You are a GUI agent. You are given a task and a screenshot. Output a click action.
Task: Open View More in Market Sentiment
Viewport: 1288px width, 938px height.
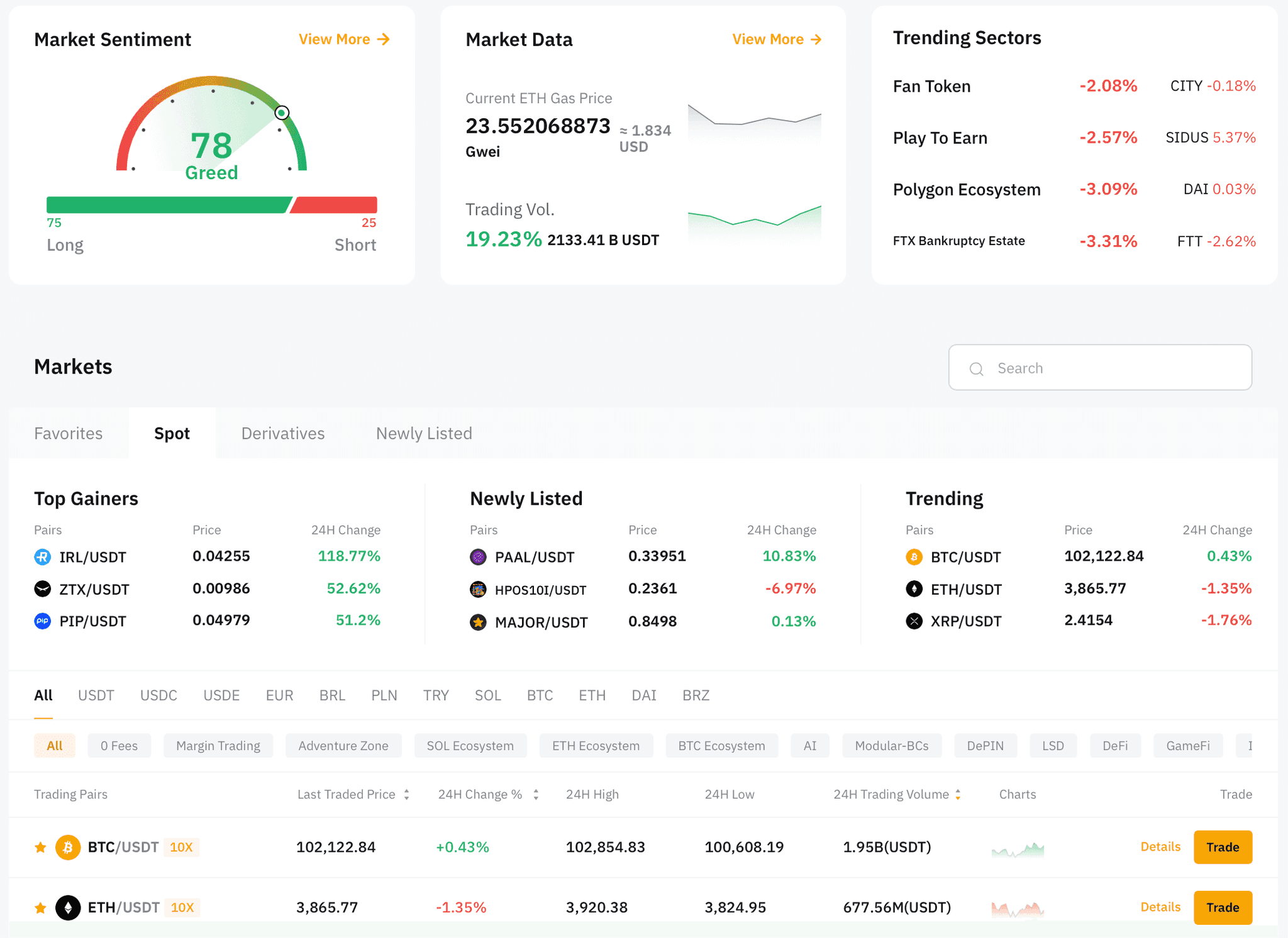point(343,39)
